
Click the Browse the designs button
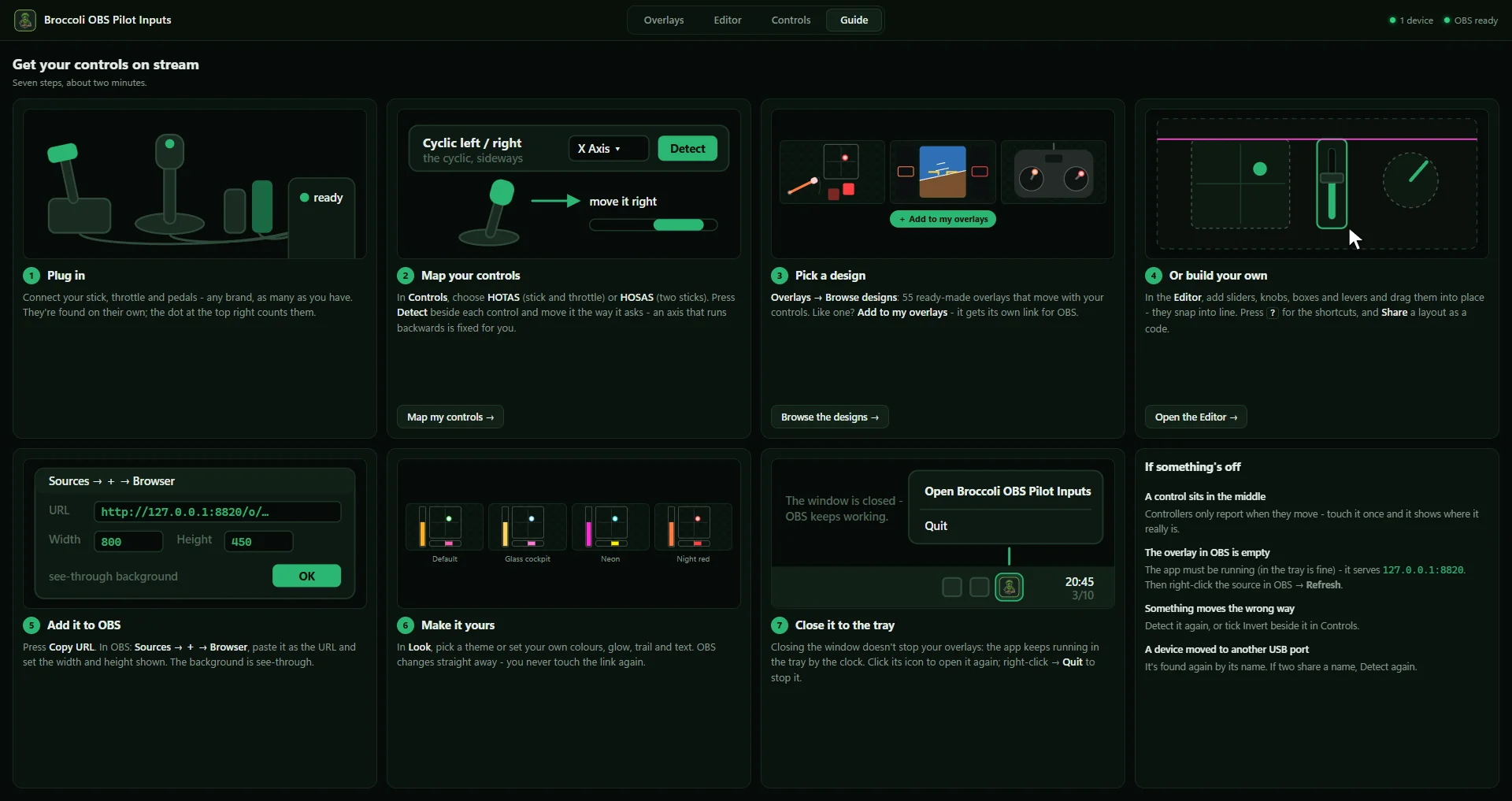click(830, 417)
